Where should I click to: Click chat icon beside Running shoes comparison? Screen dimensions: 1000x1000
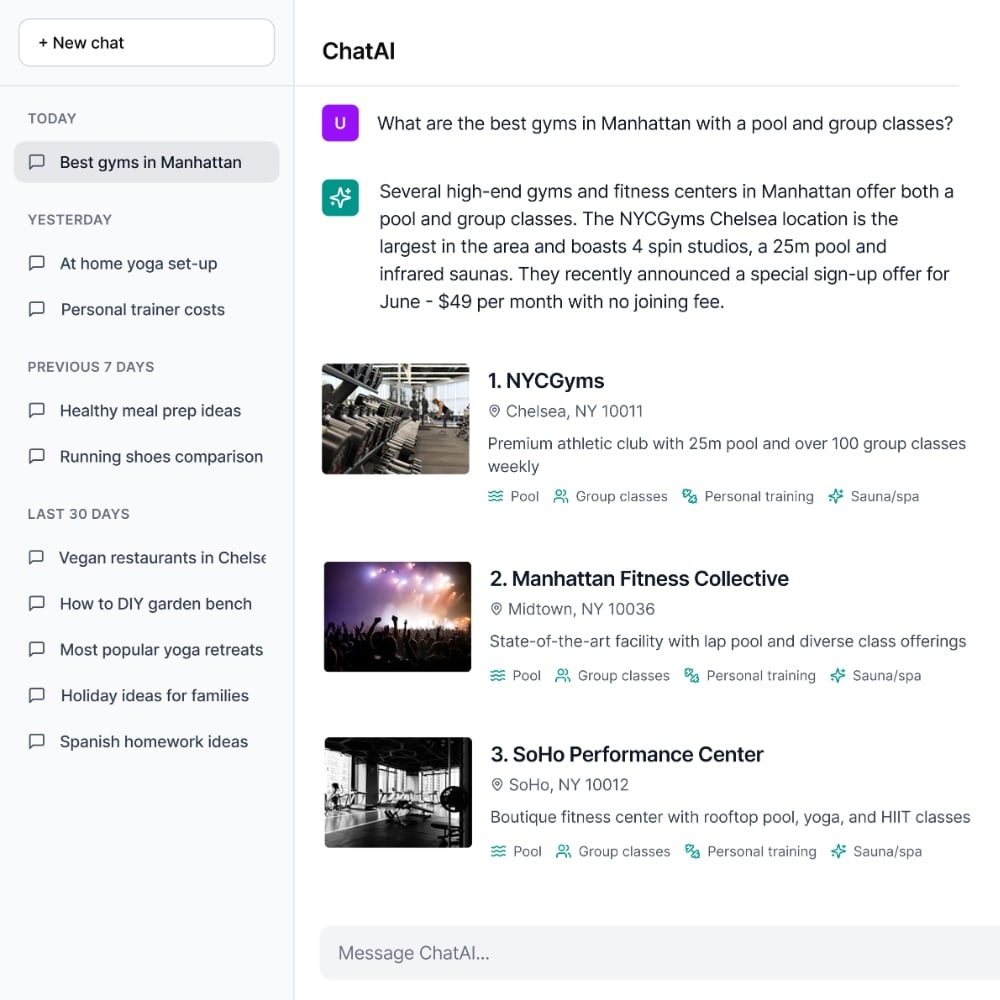point(37,456)
